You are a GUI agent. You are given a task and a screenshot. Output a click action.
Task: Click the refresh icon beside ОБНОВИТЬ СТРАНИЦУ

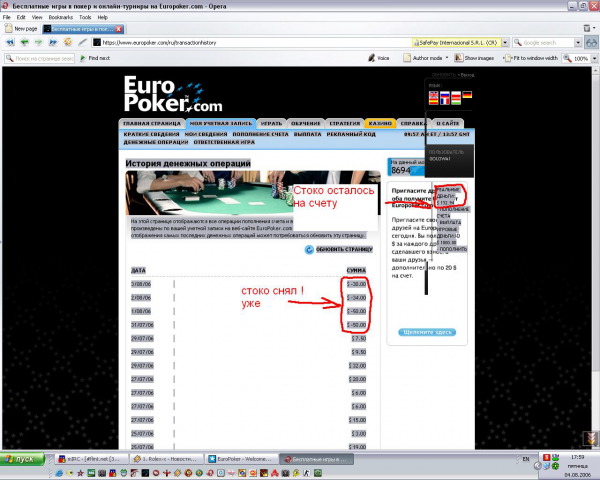coord(309,250)
